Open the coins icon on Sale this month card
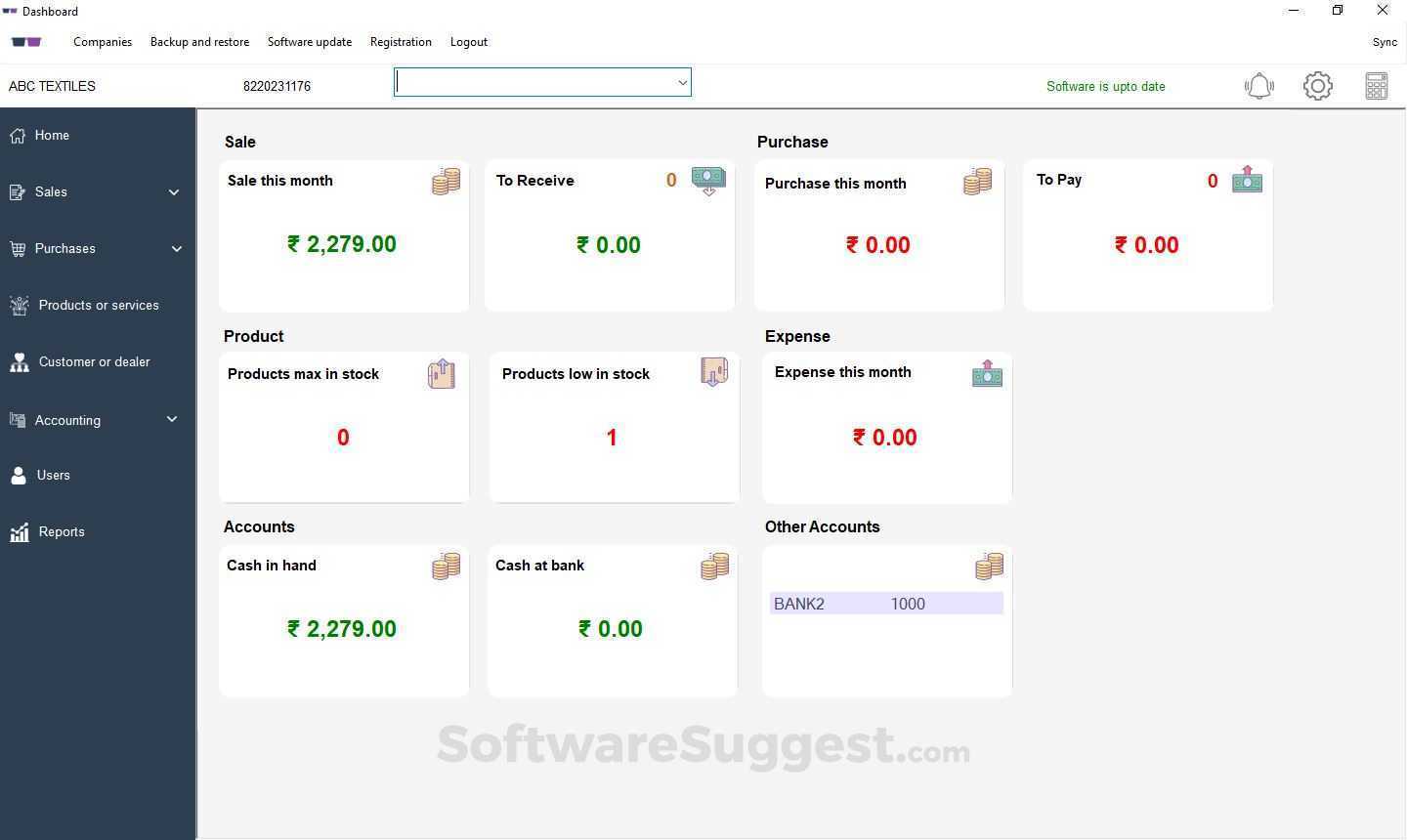The image size is (1407, 840). (x=447, y=180)
